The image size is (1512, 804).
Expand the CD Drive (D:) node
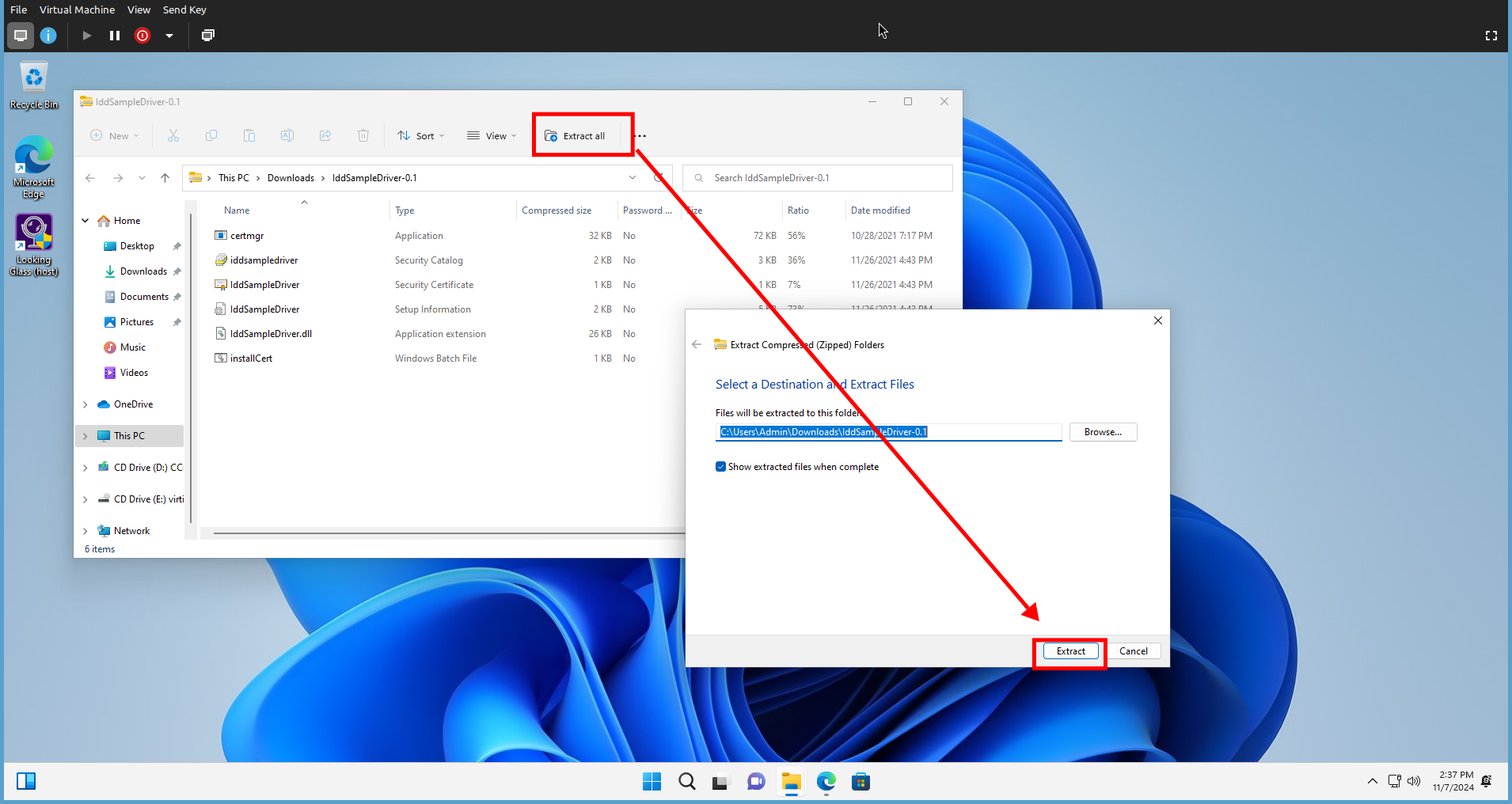[x=85, y=468]
